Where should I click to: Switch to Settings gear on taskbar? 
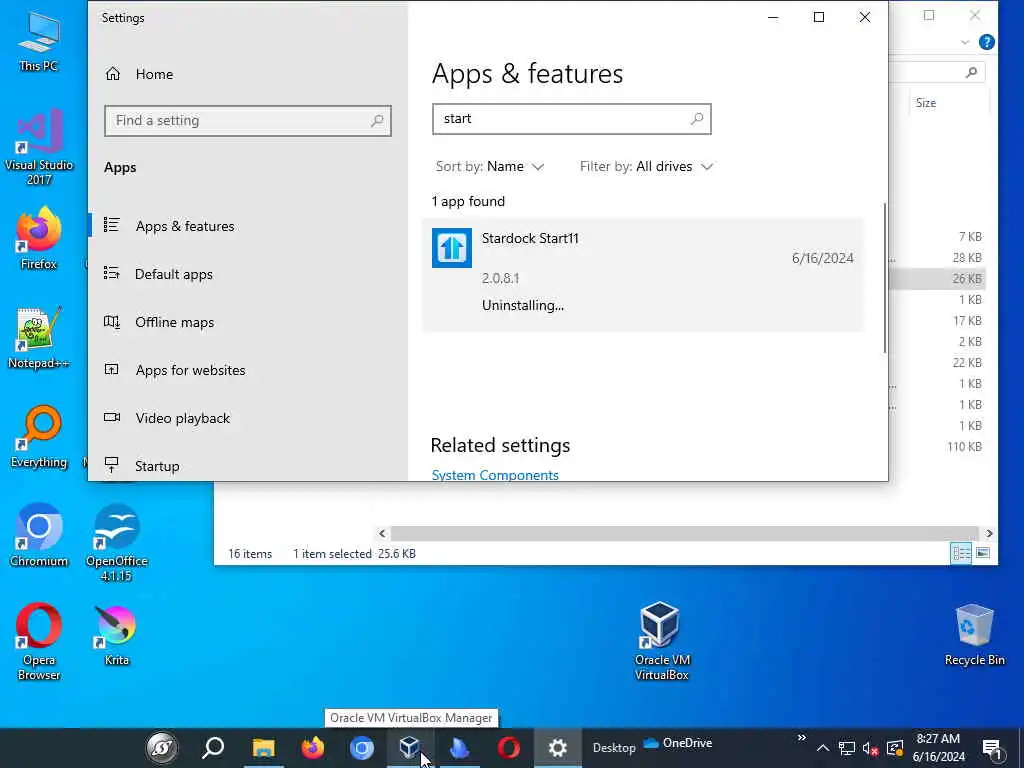[558, 748]
